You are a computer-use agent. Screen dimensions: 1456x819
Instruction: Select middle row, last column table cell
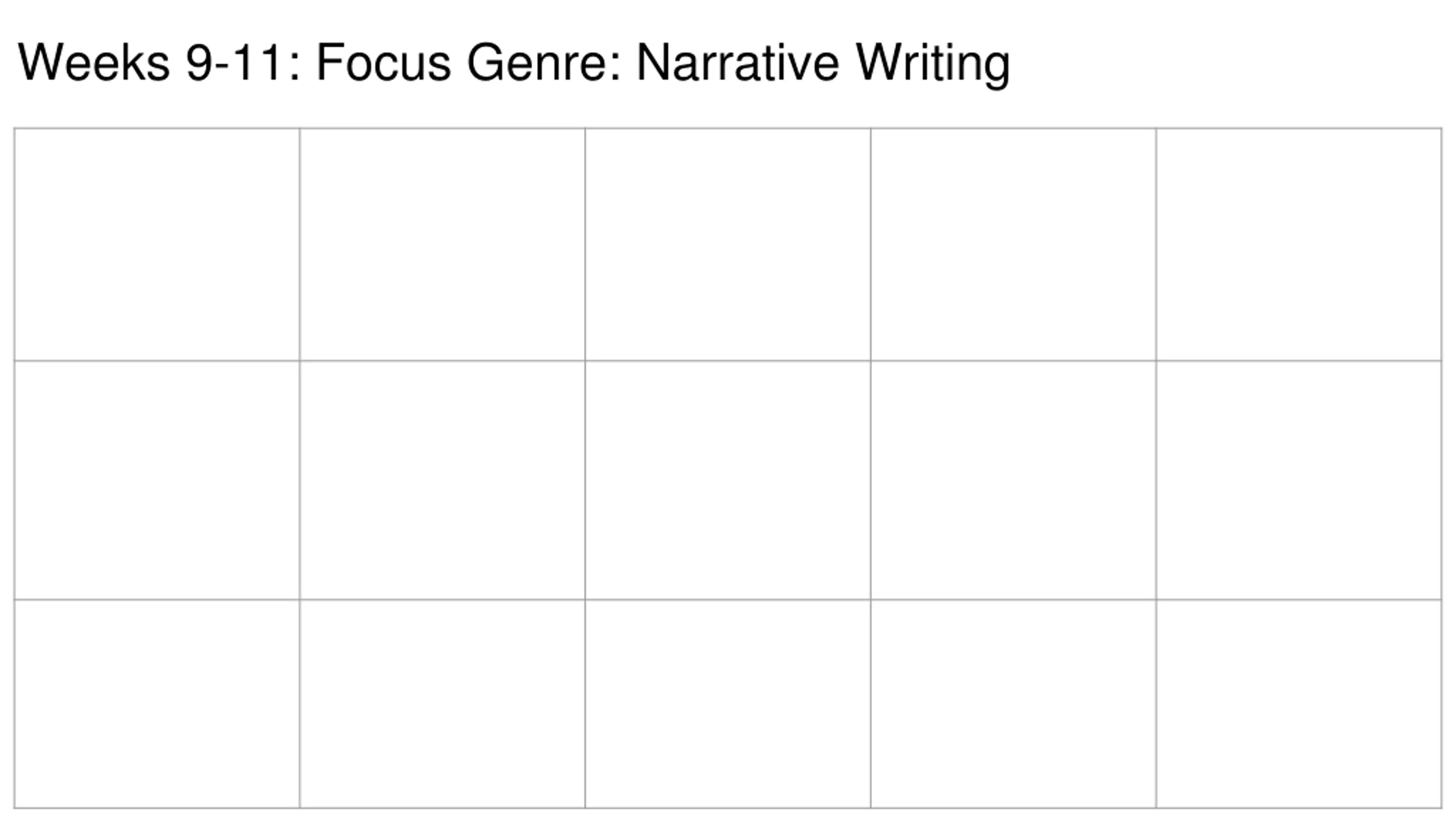point(1299,480)
